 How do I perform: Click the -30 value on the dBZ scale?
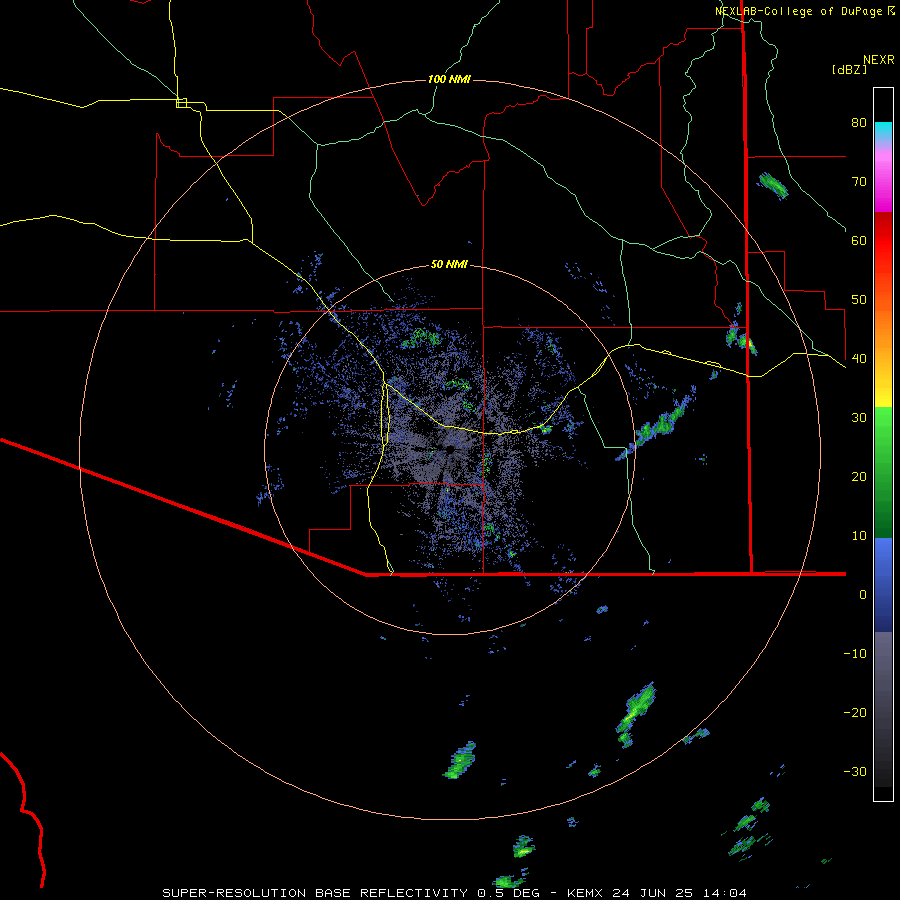[855, 771]
